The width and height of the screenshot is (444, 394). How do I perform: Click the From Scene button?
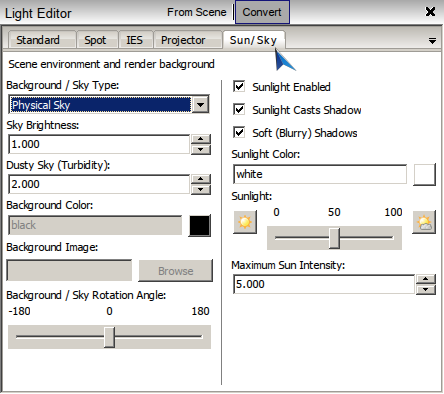(197, 12)
